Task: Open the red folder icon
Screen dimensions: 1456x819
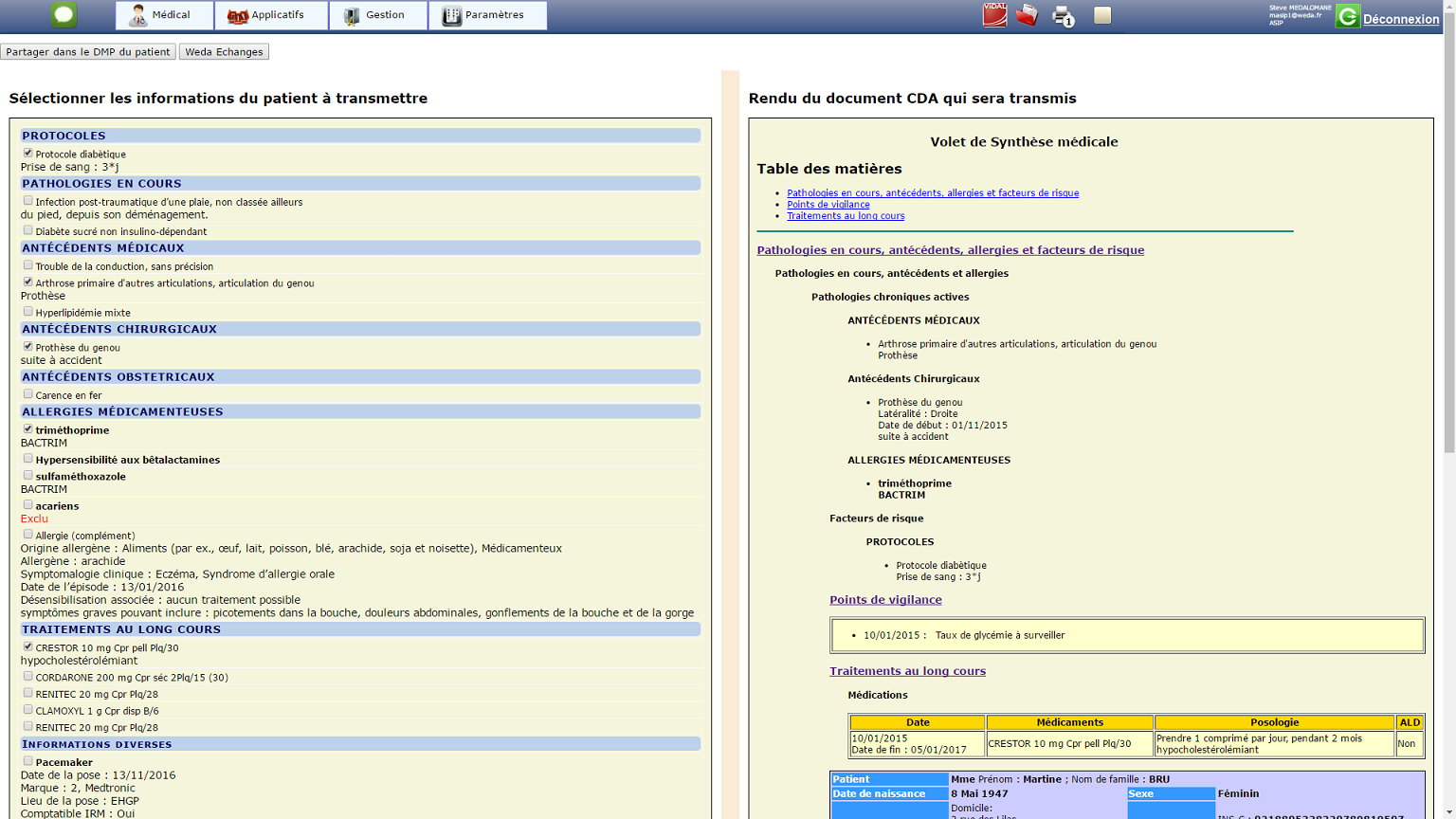Action: 1027,15
